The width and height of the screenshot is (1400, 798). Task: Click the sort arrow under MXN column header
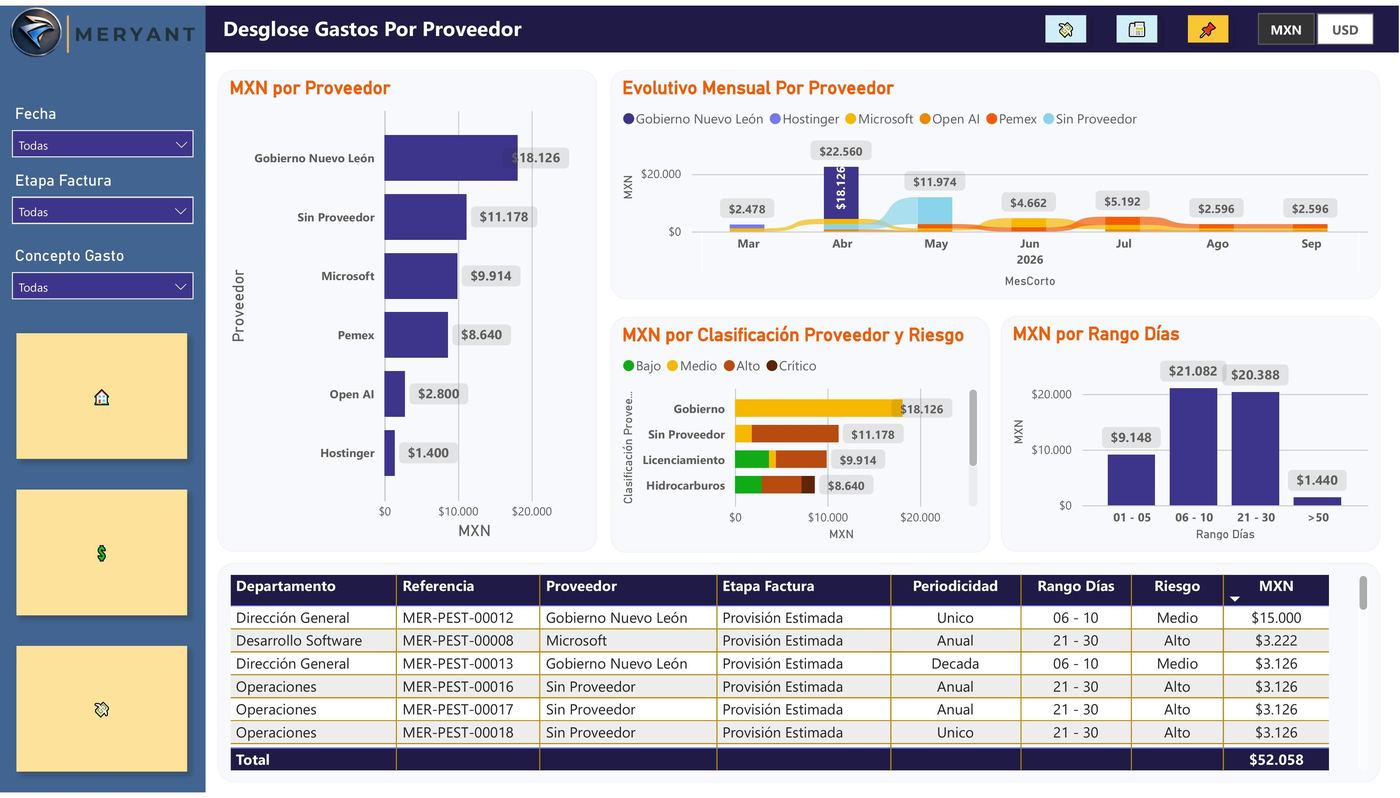pos(1235,599)
